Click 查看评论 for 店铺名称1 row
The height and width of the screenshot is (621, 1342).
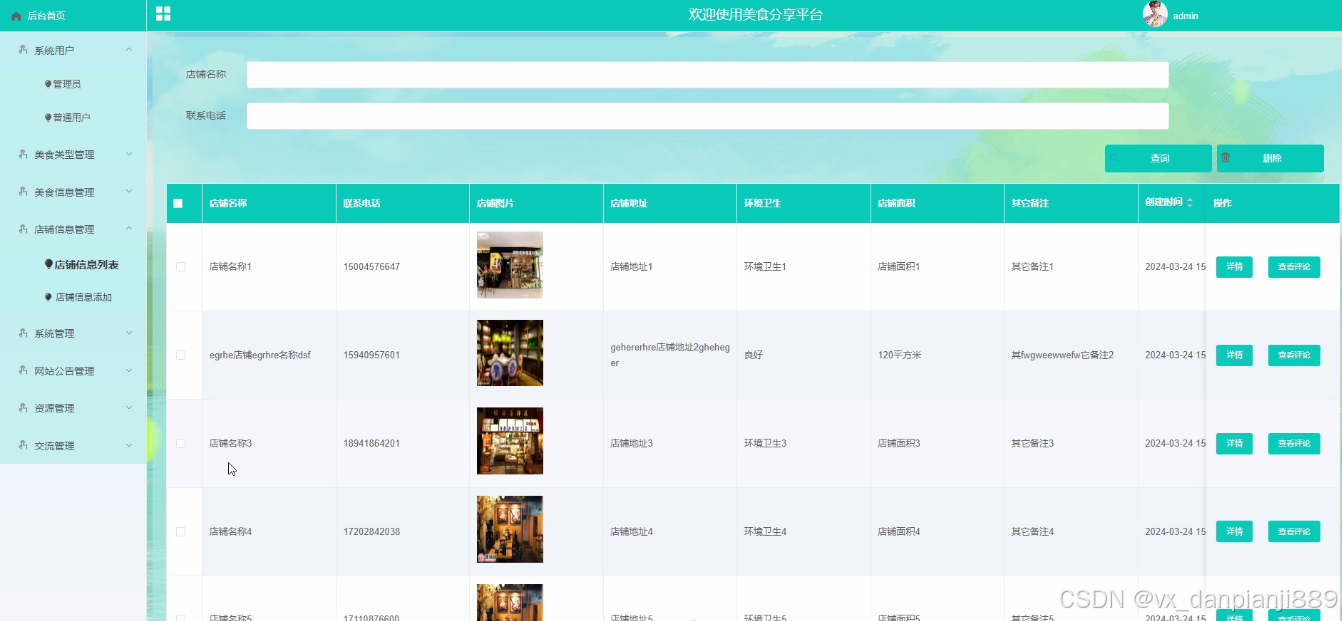1294,267
